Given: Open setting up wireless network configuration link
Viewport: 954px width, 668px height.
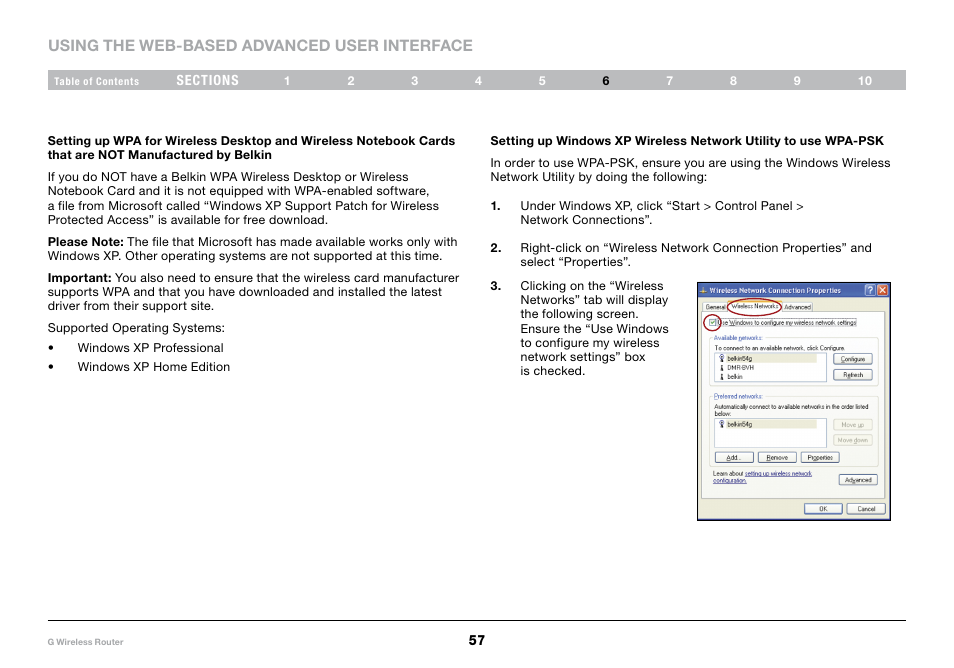Looking at the screenshot, I should point(762,477).
